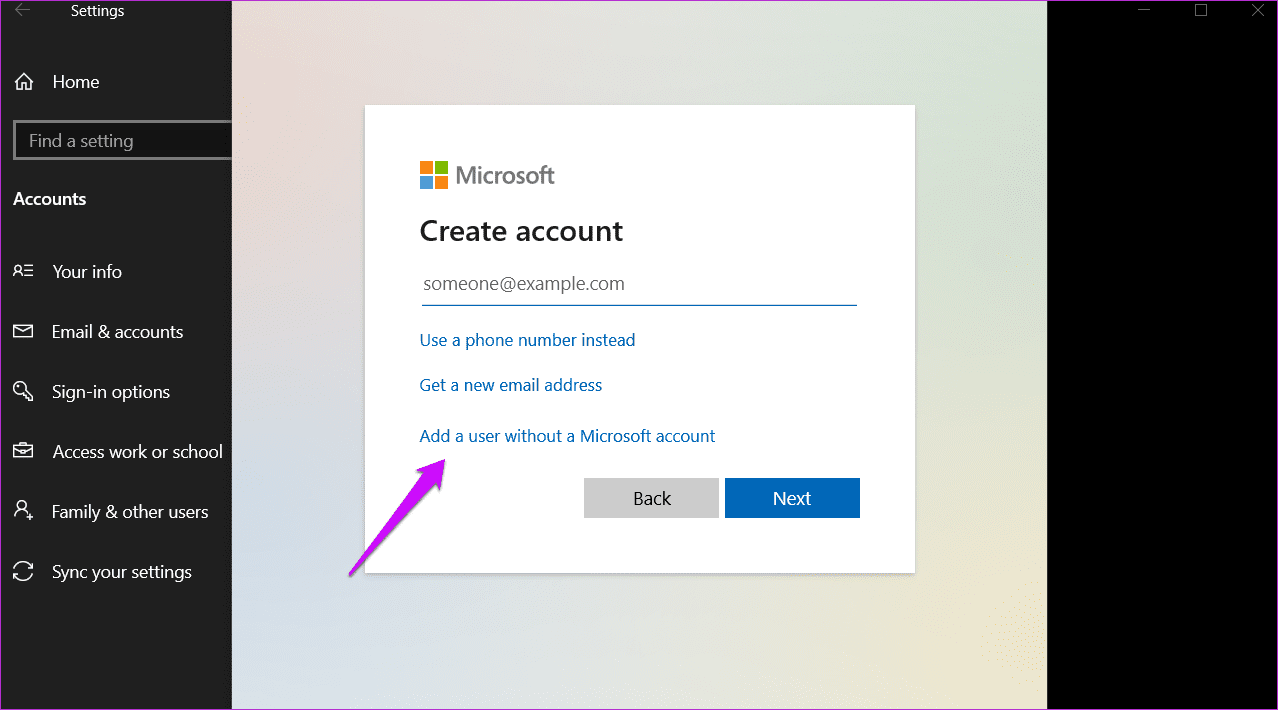
Task: Click the Accounts section heading
Action: (x=50, y=199)
